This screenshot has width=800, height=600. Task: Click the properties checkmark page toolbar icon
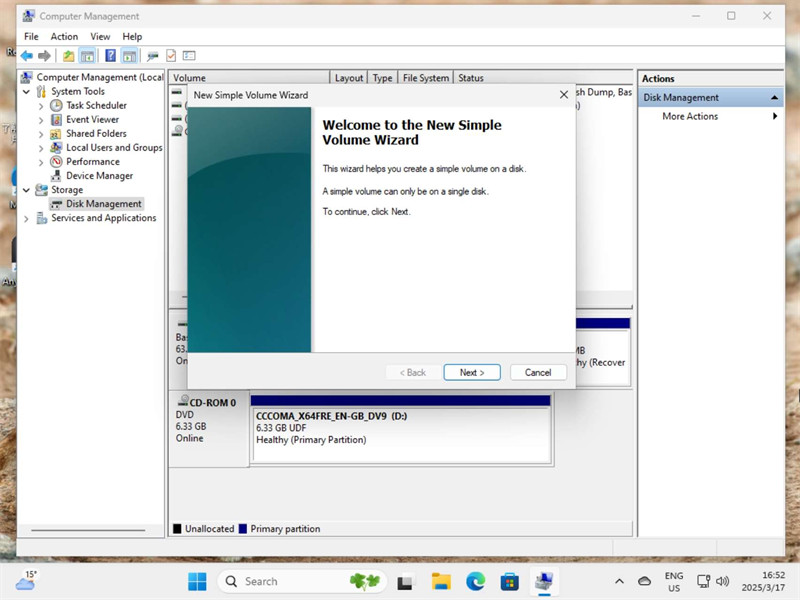tap(171, 56)
